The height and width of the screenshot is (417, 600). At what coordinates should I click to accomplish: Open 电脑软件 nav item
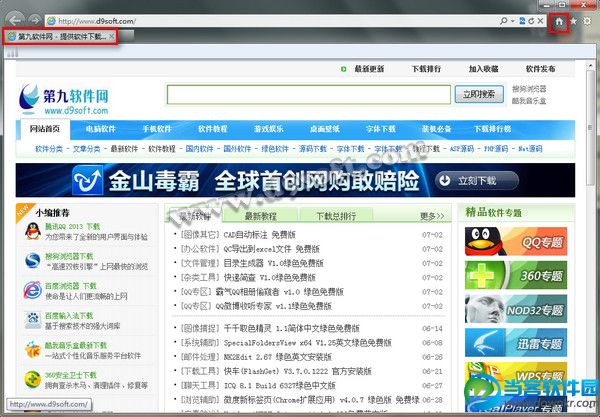101,129
